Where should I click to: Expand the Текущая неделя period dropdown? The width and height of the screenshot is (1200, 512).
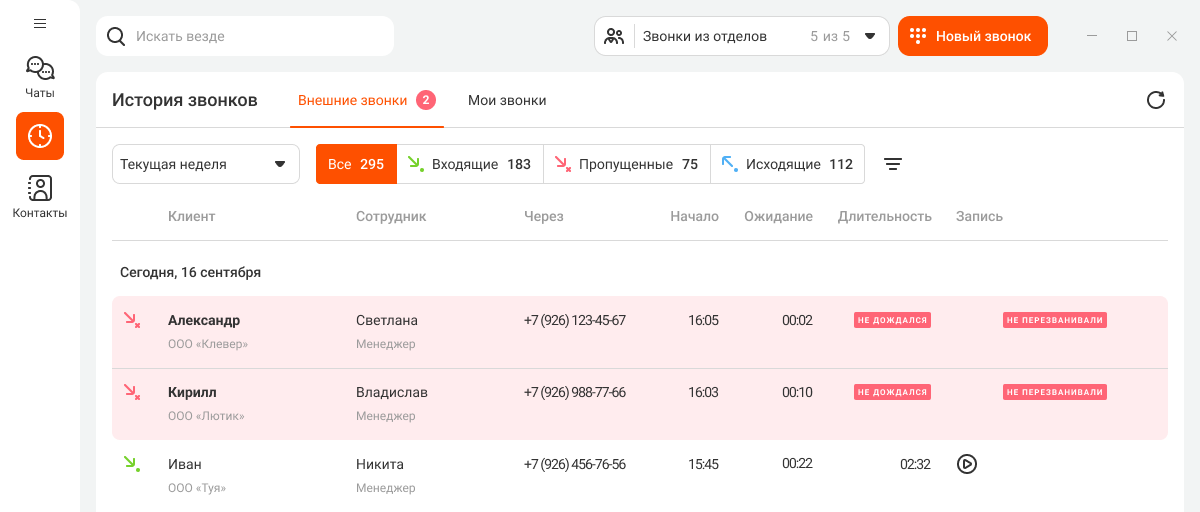click(x=205, y=164)
